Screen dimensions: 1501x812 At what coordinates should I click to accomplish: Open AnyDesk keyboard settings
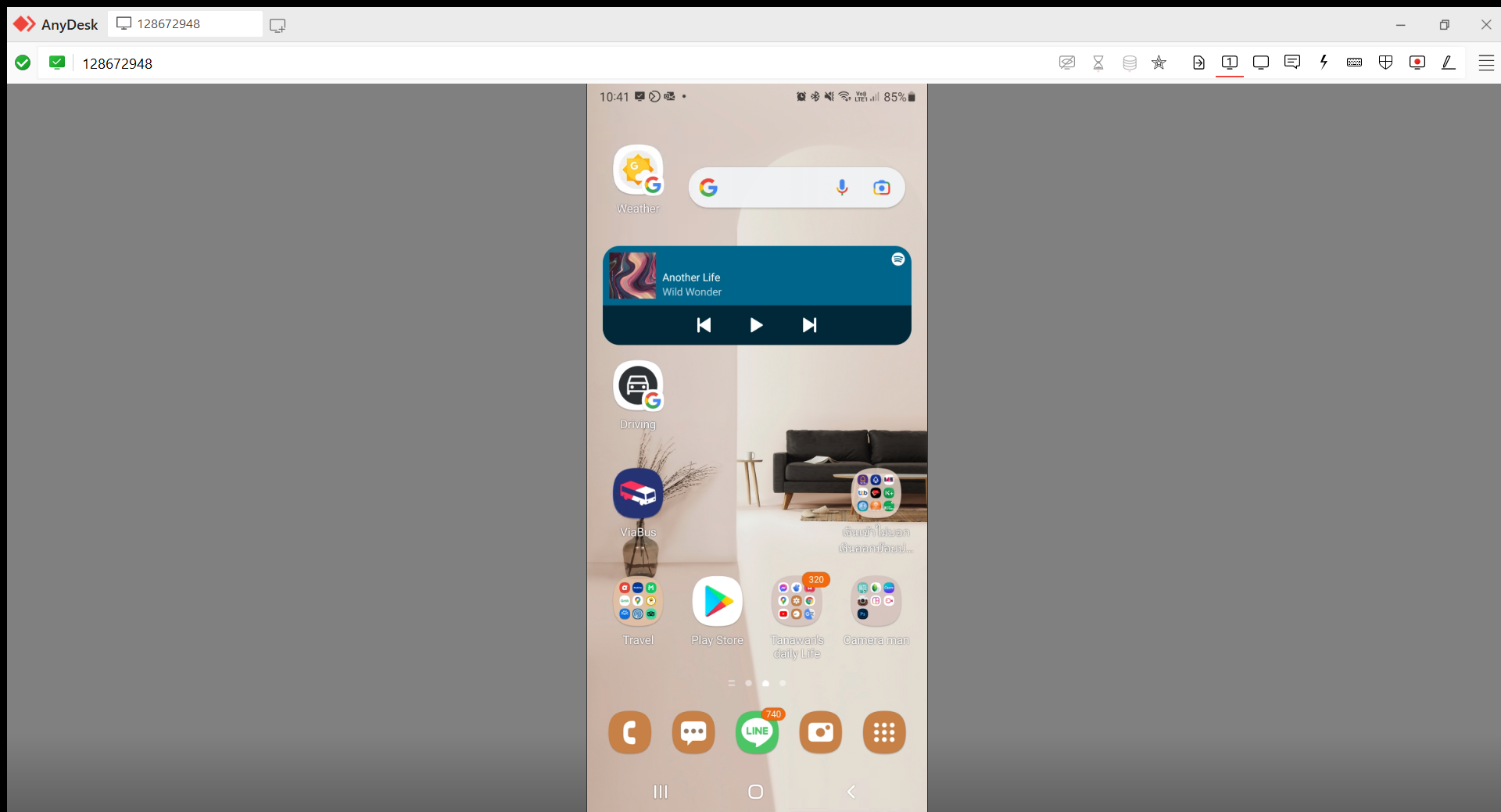pos(1355,63)
